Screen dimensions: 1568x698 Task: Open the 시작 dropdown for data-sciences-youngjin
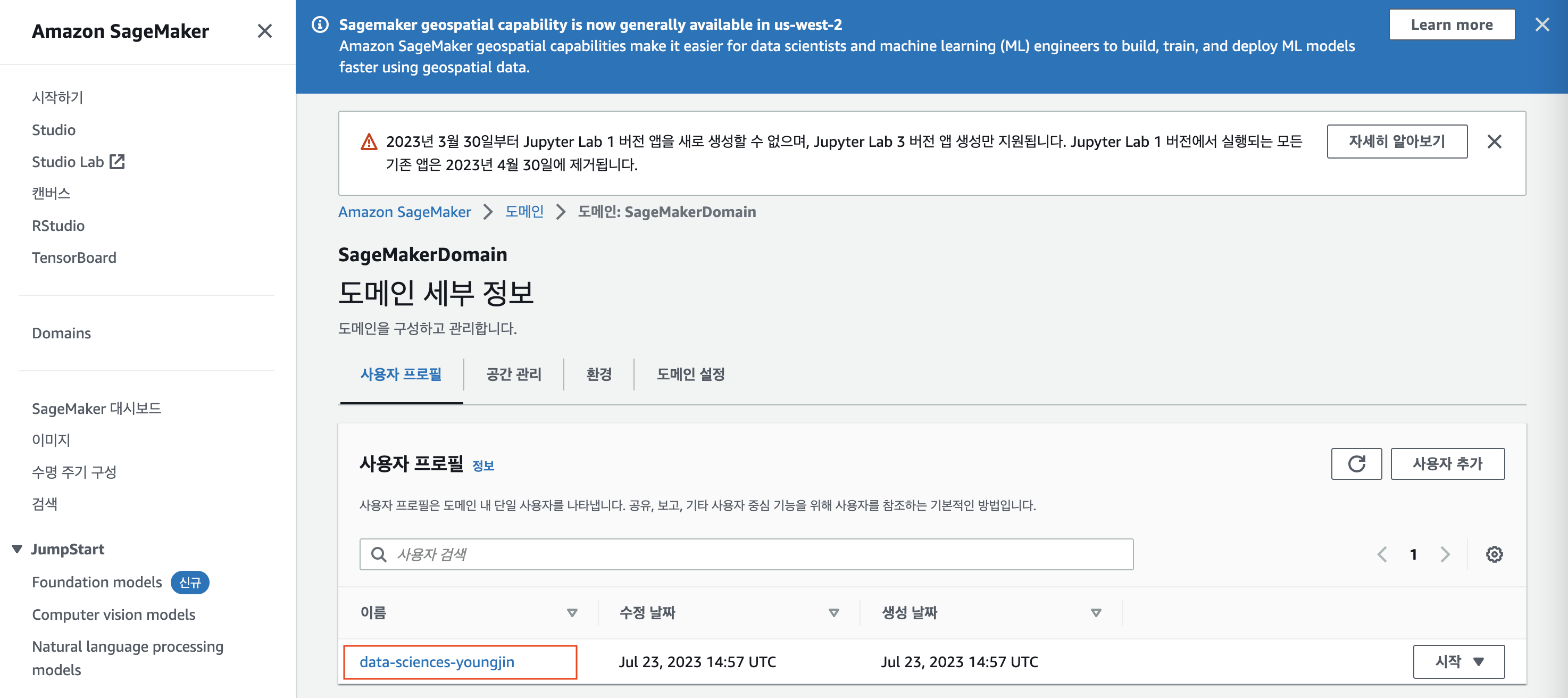click(1458, 661)
